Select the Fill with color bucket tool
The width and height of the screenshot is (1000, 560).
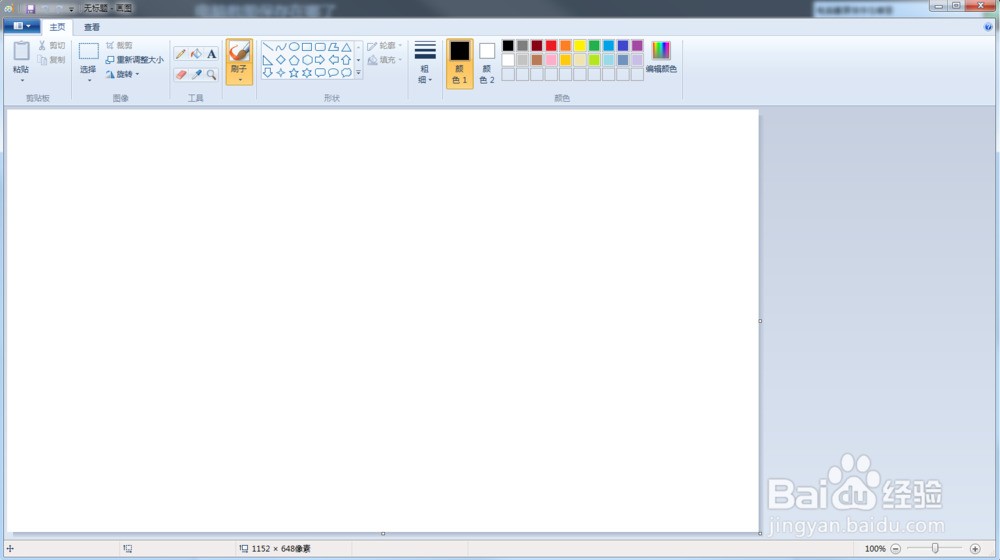pyautogui.click(x=196, y=54)
